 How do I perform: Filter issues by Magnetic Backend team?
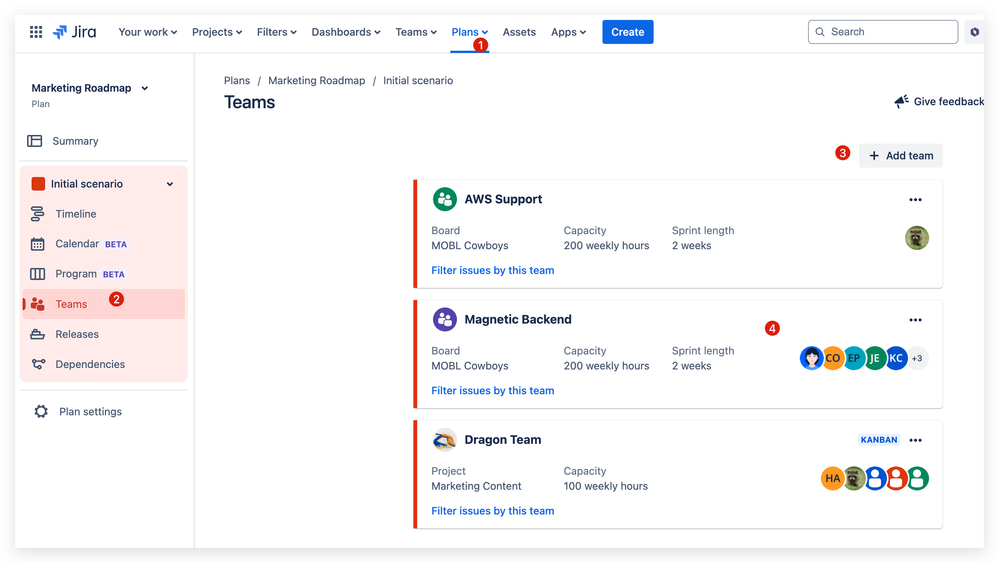coord(492,390)
